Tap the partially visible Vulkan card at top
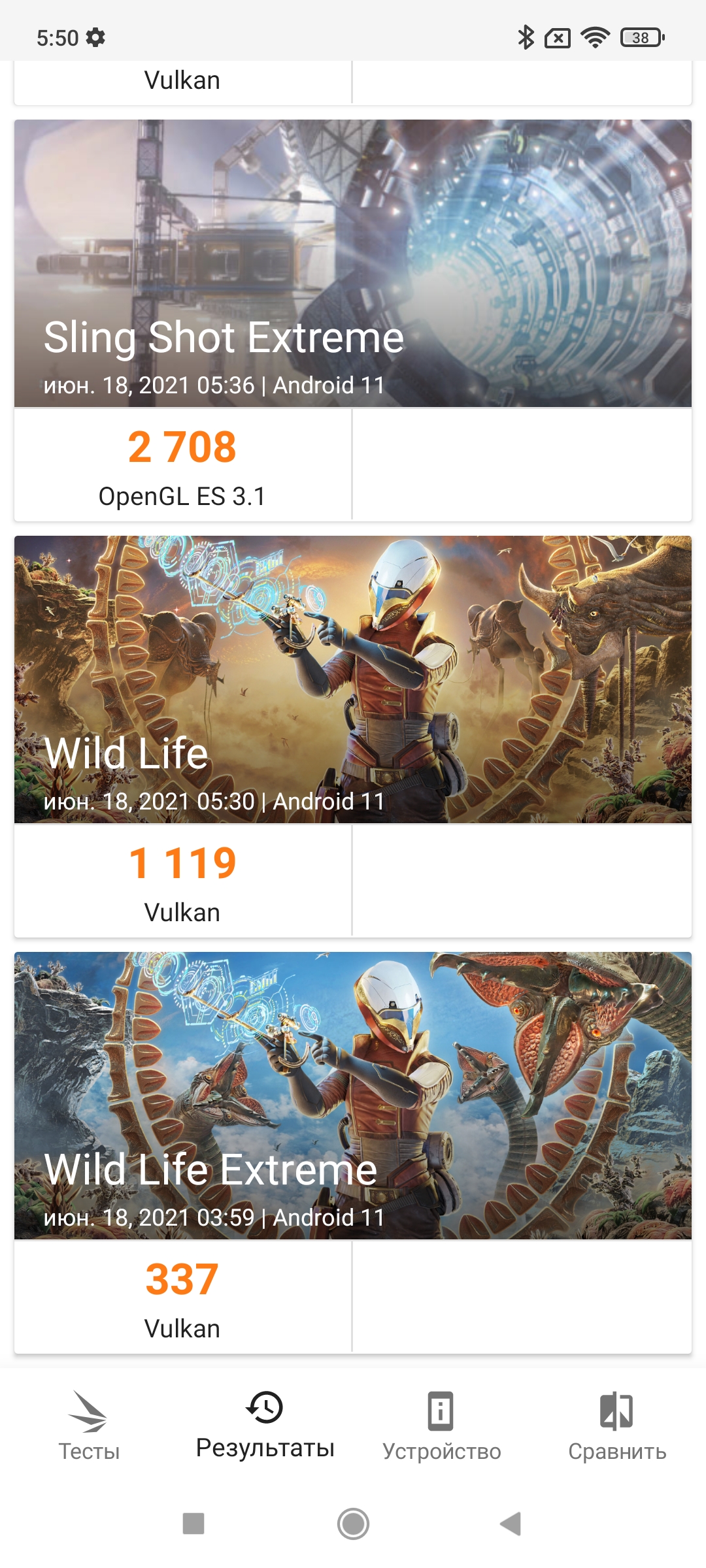Screen dimensions: 706x1568 182,81
